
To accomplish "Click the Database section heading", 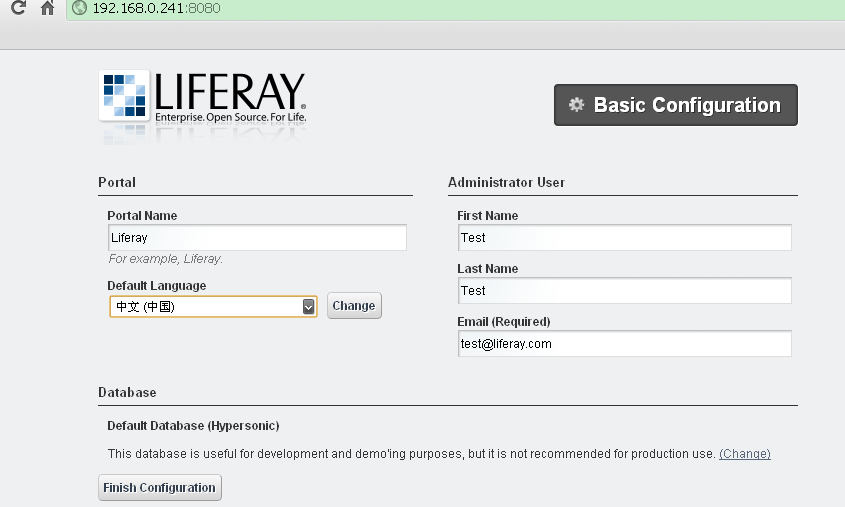I will 127,392.
